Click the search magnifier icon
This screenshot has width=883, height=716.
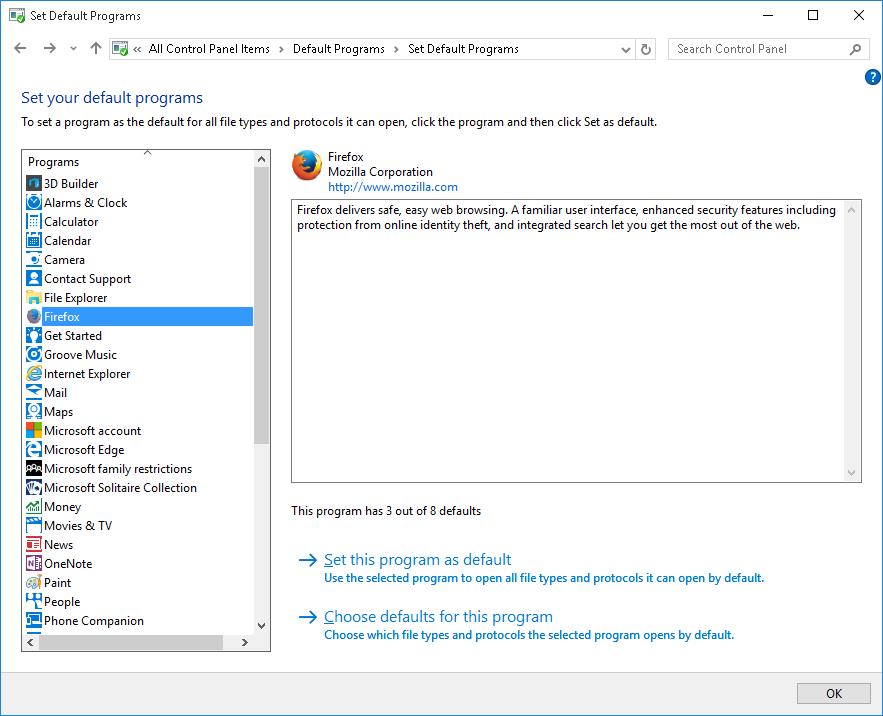855,50
